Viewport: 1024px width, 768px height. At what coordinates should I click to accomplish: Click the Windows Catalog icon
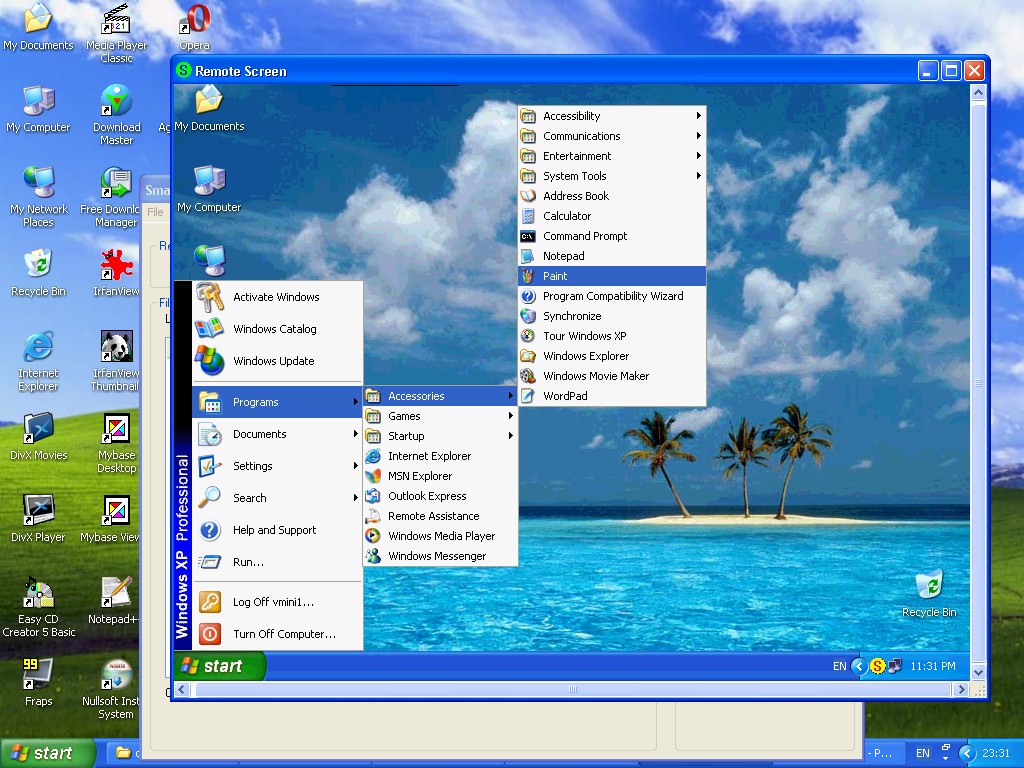click(x=210, y=328)
